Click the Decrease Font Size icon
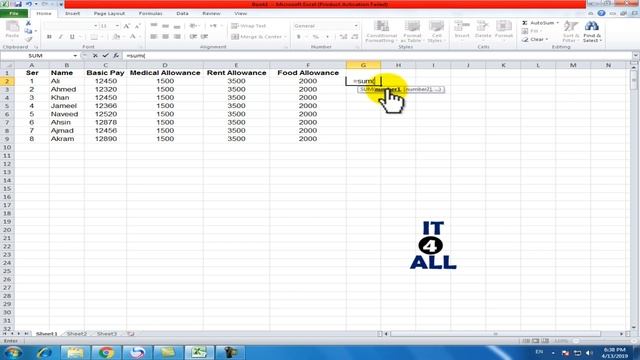This screenshot has width=640, height=360. 137,26
